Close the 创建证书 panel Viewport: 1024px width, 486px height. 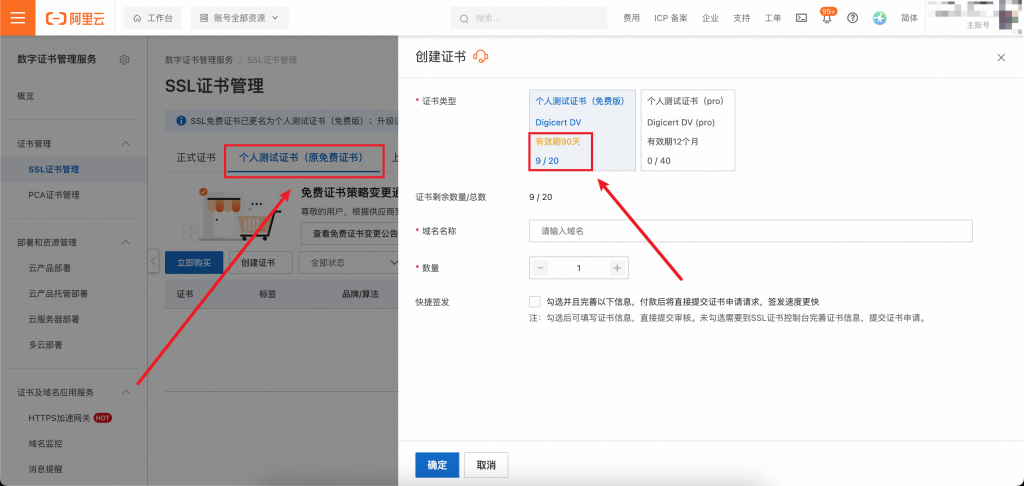(1001, 57)
